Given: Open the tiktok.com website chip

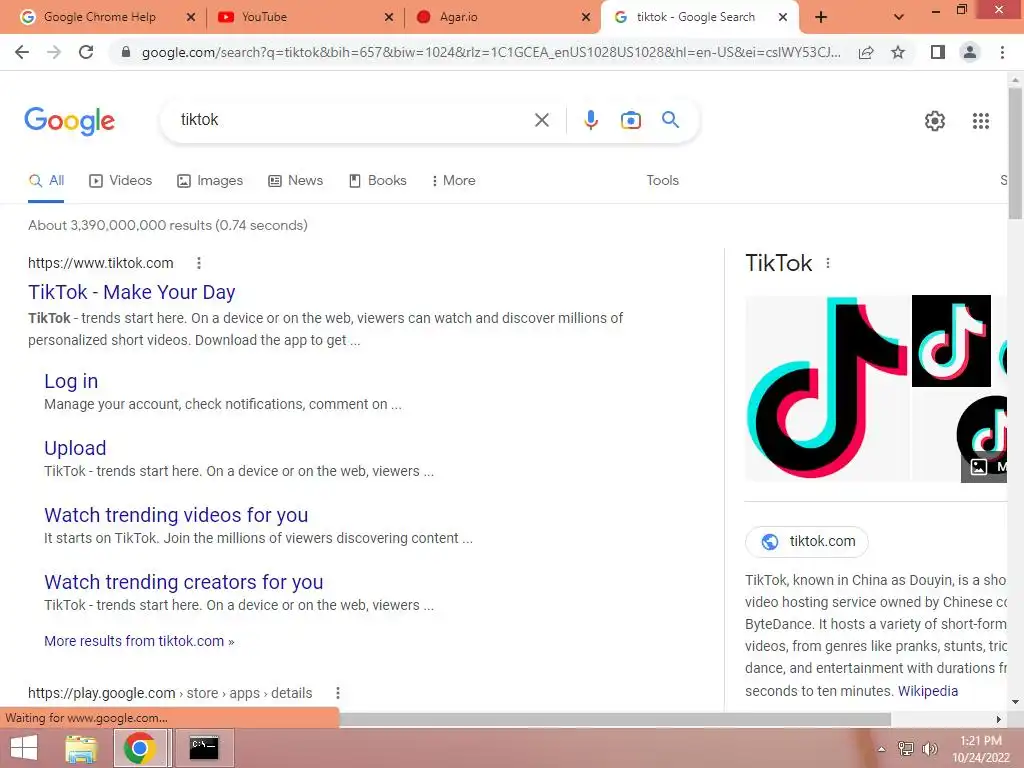Looking at the screenshot, I should (x=807, y=541).
